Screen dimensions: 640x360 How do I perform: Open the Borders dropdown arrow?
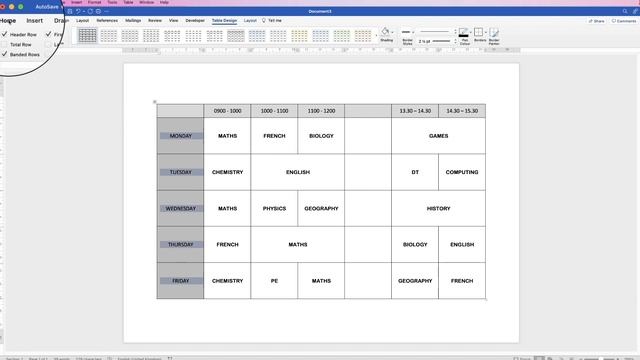point(485,32)
